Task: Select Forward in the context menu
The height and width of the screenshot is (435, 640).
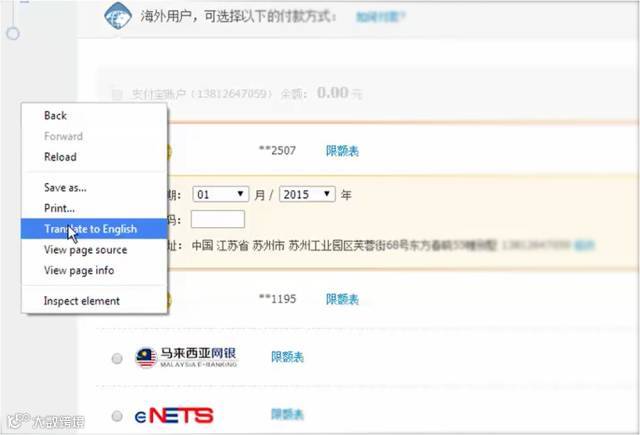Action: [x=94, y=136]
